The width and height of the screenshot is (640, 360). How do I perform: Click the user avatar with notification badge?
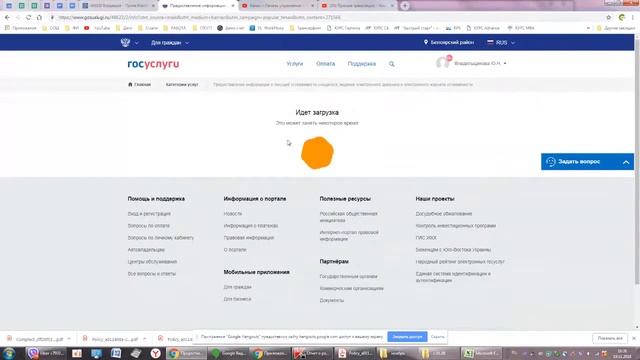(x=444, y=62)
